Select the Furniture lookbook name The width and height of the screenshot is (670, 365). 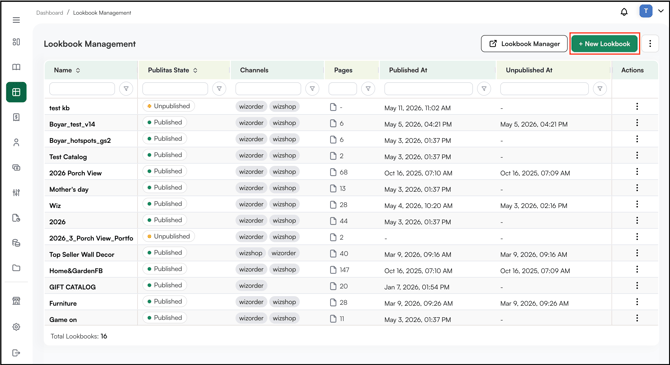tap(63, 303)
